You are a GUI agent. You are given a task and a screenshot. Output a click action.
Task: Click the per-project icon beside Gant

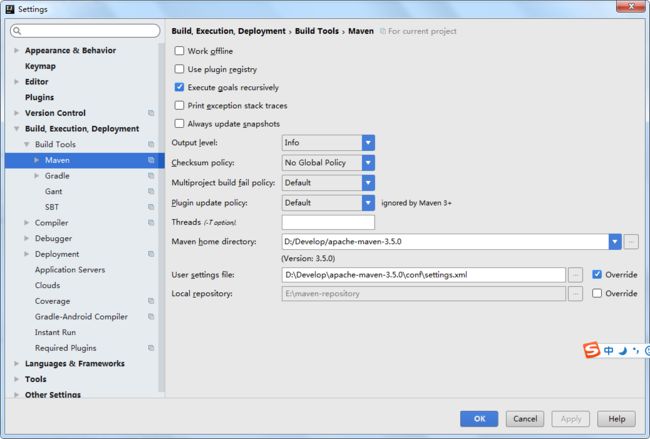[x=151, y=192]
